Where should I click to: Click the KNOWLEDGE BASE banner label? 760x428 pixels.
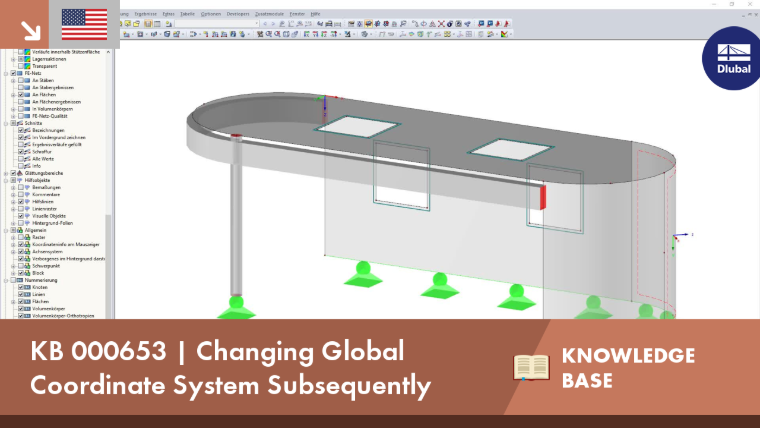click(x=628, y=368)
